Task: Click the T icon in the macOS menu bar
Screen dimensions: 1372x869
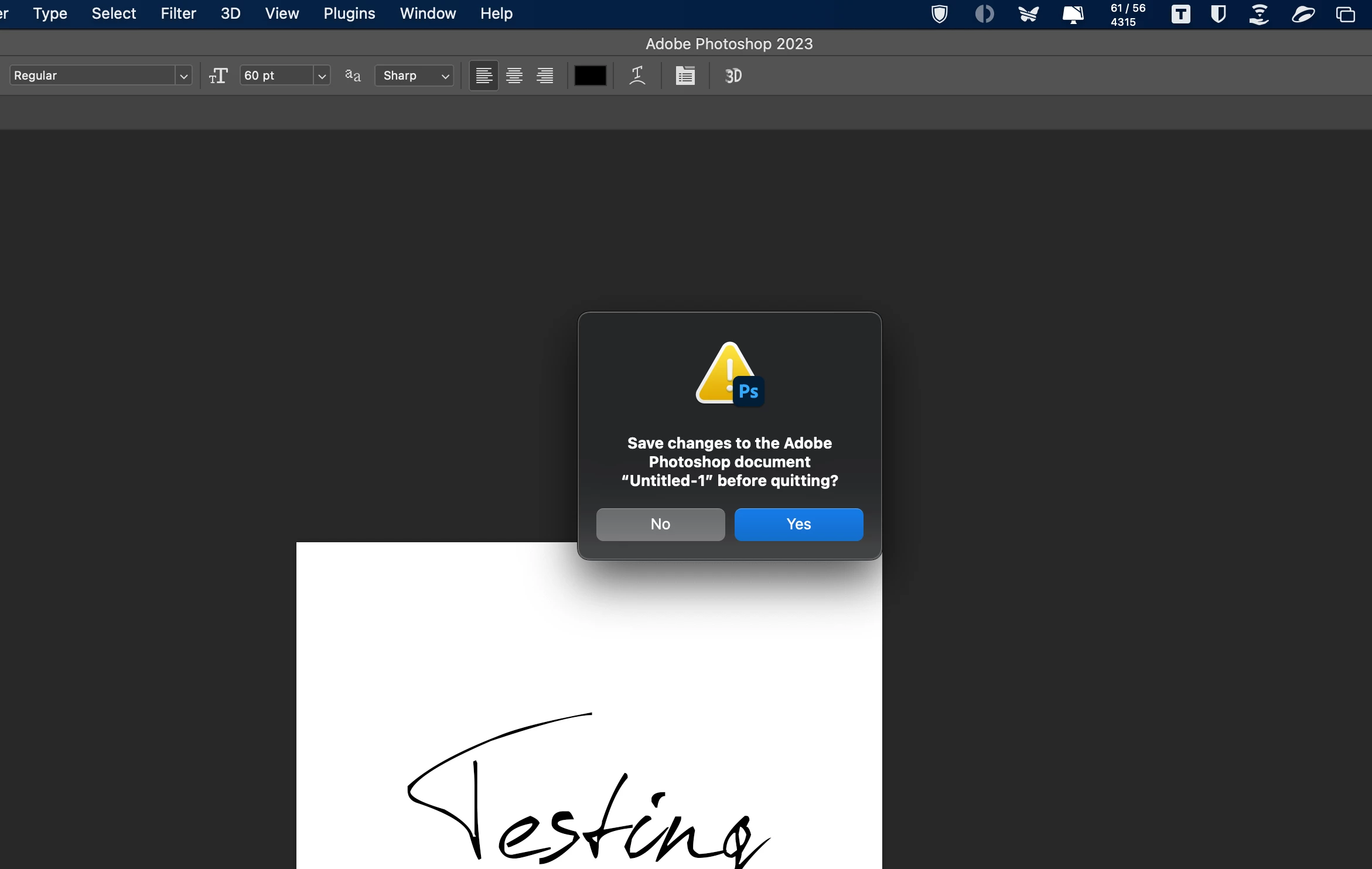Action: (x=1180, y=14)
